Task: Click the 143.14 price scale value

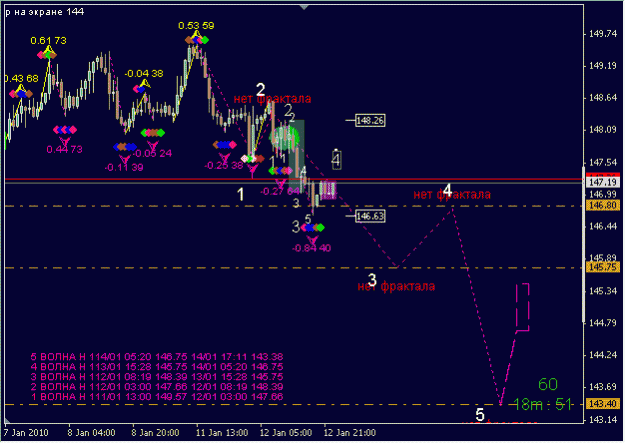Action: coord(603,420)
